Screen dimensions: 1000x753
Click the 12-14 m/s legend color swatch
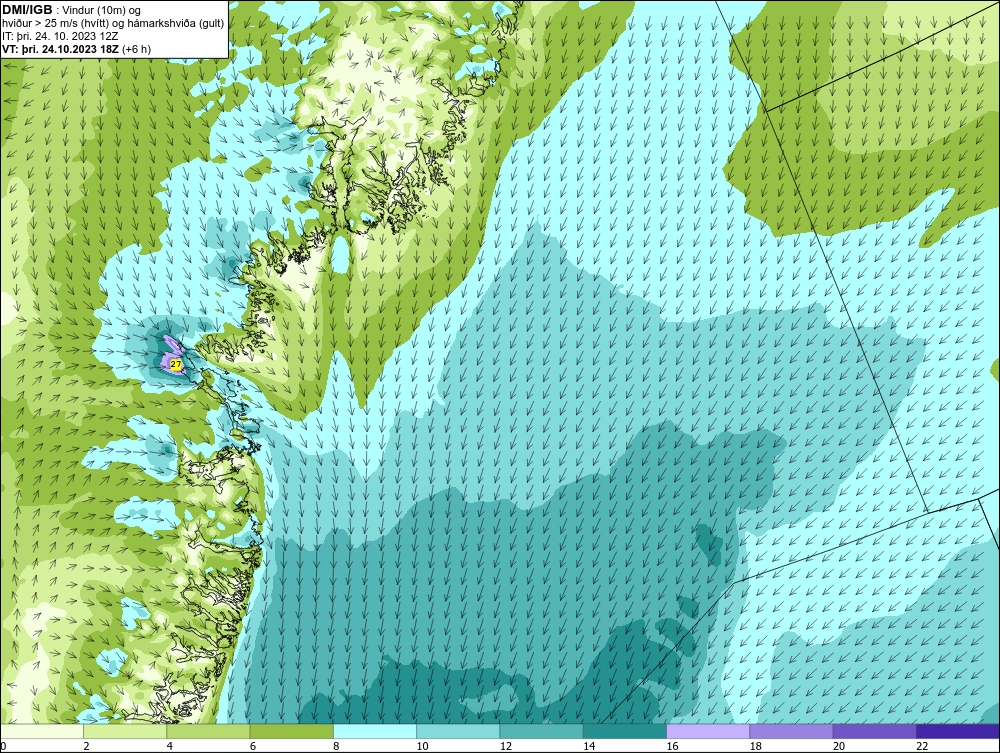[541, 731]
